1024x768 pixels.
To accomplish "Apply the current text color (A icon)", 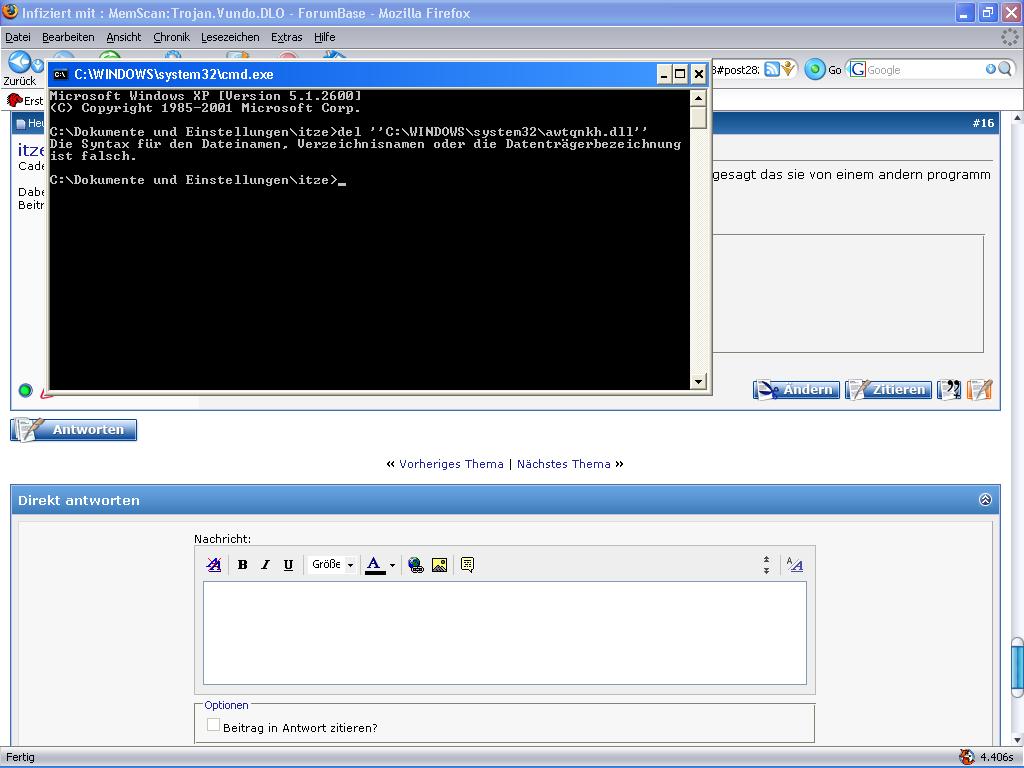I will coord(374,565).
